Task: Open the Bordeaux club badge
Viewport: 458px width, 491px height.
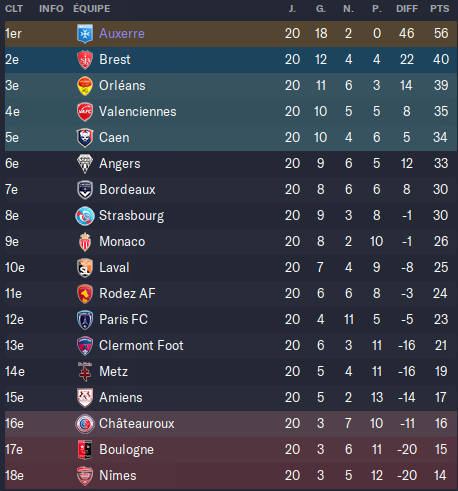Action: coord(85,190)
